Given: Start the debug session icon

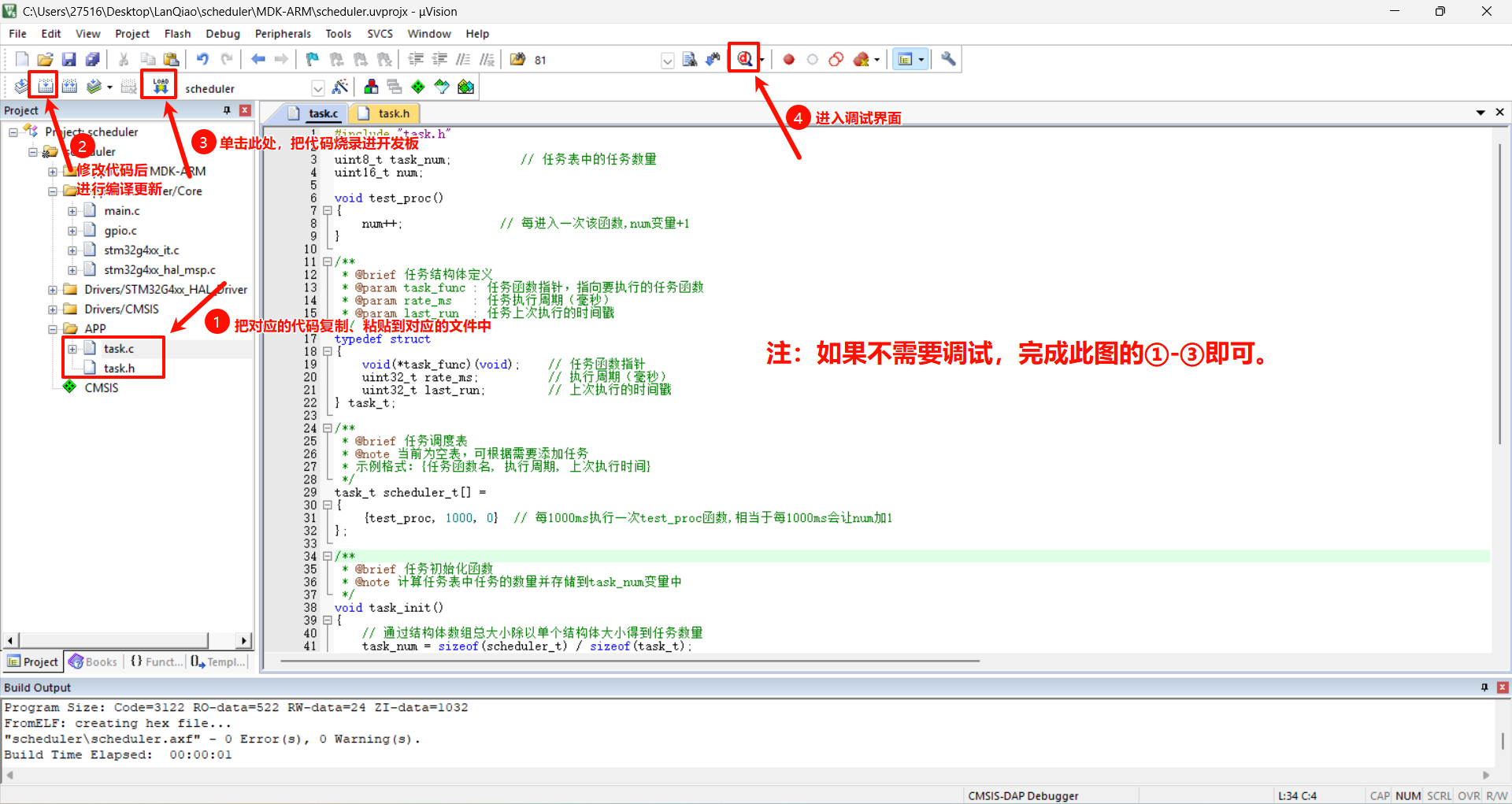Looking at the screenshot, I should [x=743, y=58].
